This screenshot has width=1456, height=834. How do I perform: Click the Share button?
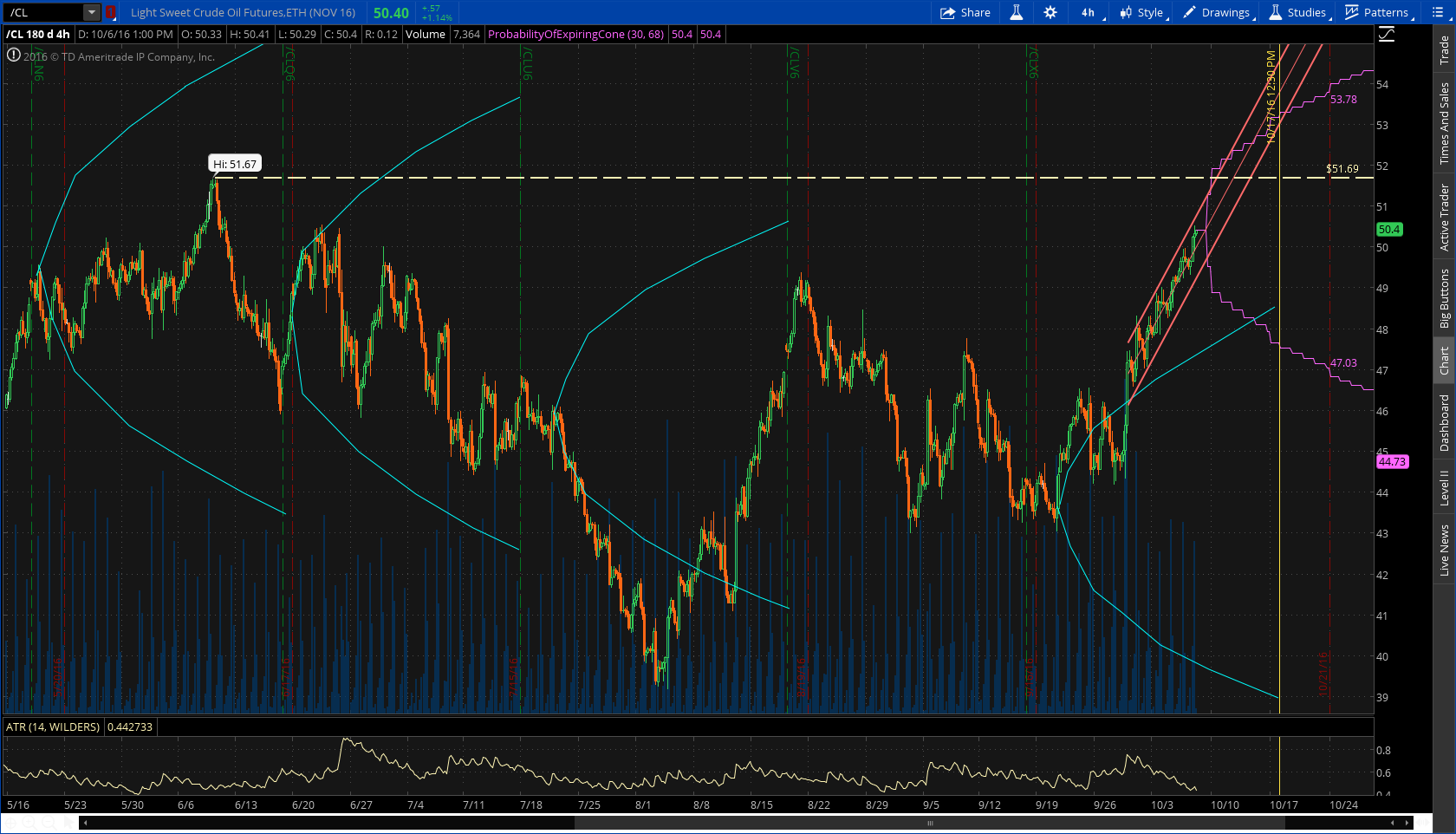pyautogui.click(x=965, y=12)
